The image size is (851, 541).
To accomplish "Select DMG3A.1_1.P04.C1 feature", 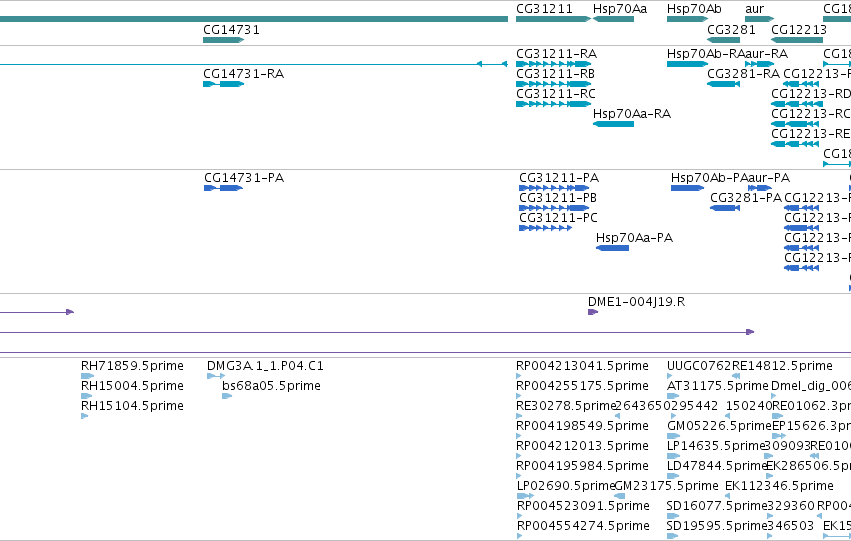I will click(x=265, y=366).
